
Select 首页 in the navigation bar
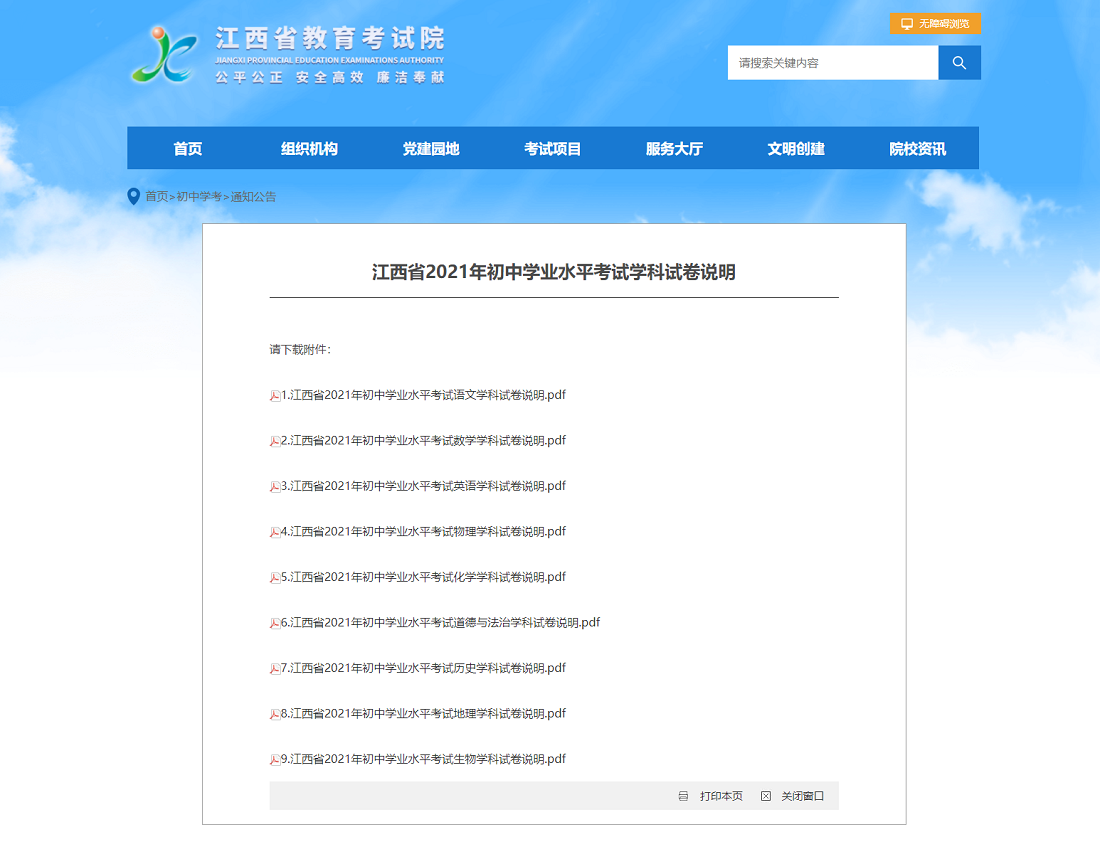point(188,147)
